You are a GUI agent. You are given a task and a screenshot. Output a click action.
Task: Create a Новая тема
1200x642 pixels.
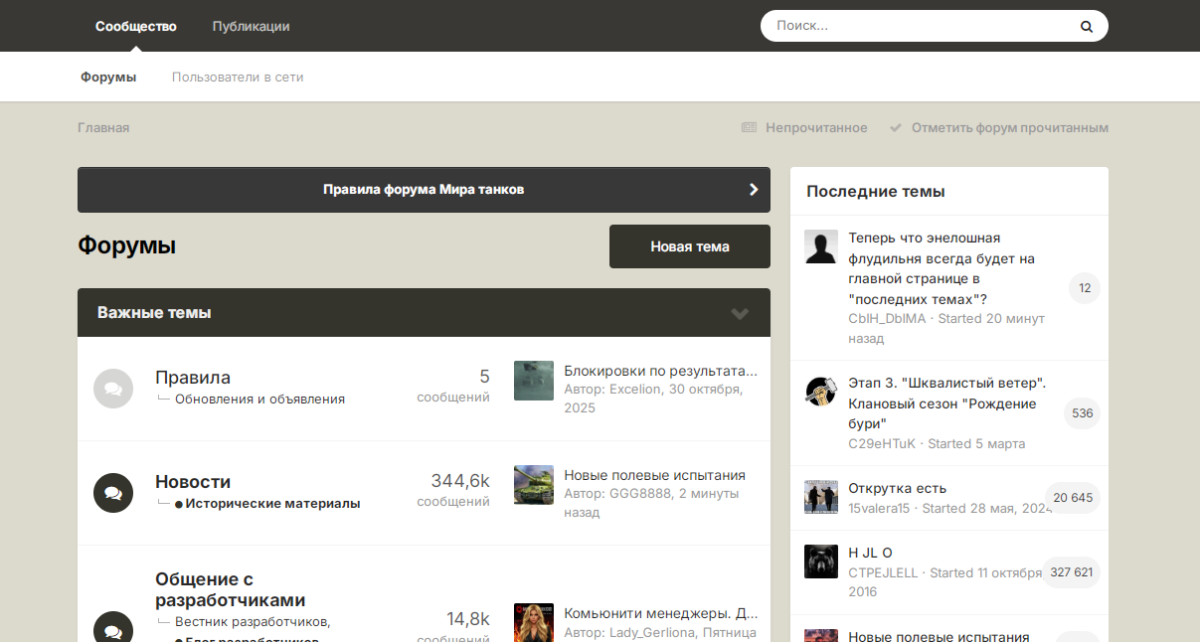pyautogui.click(x=690, y=246)
